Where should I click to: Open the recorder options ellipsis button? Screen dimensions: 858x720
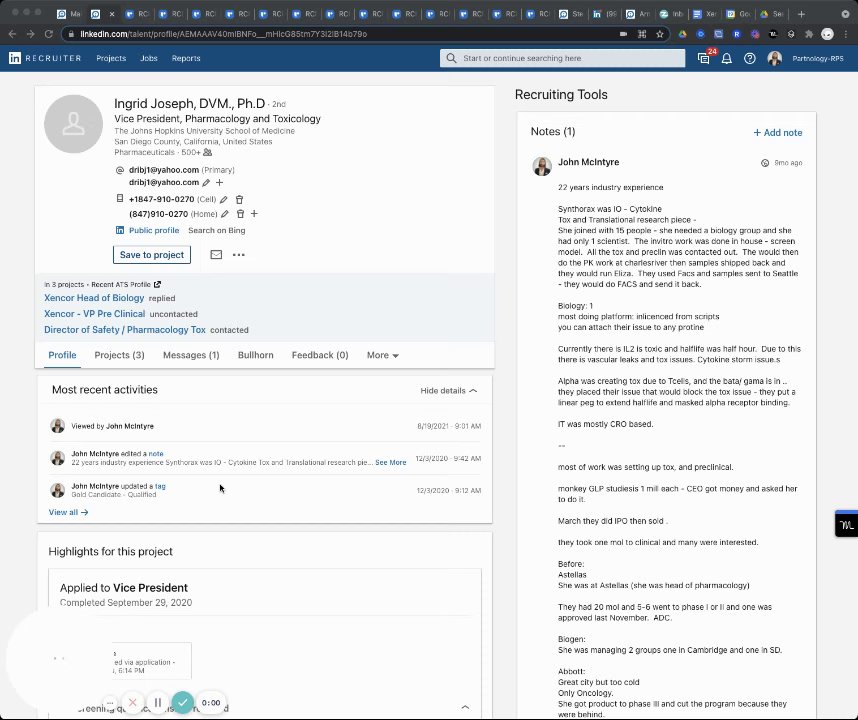[x=109, y=703]
